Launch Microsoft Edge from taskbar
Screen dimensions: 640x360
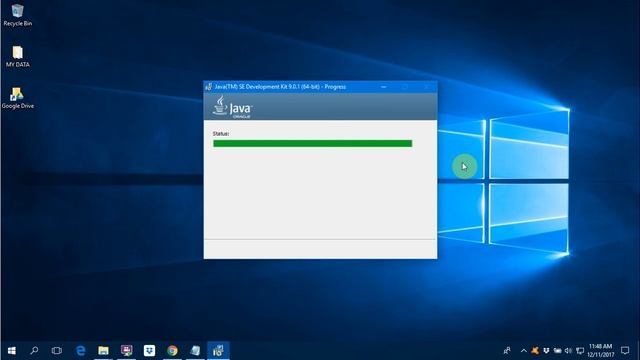click(80, 351)
